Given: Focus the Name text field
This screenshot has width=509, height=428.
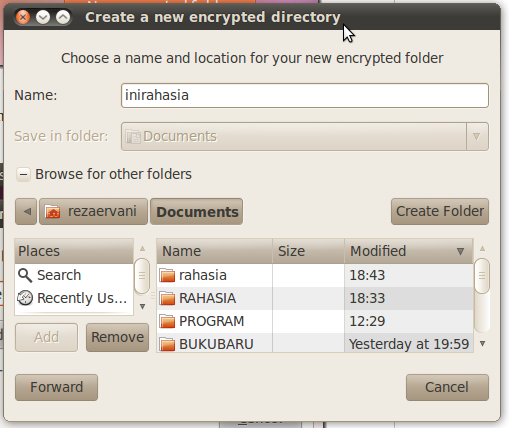Looking at the screenshot, I should pyautogui.click(x=305, y=95).
